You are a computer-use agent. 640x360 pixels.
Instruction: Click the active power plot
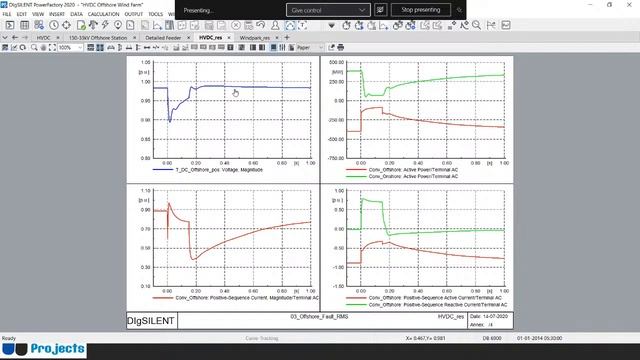click(x=426, y=110)
